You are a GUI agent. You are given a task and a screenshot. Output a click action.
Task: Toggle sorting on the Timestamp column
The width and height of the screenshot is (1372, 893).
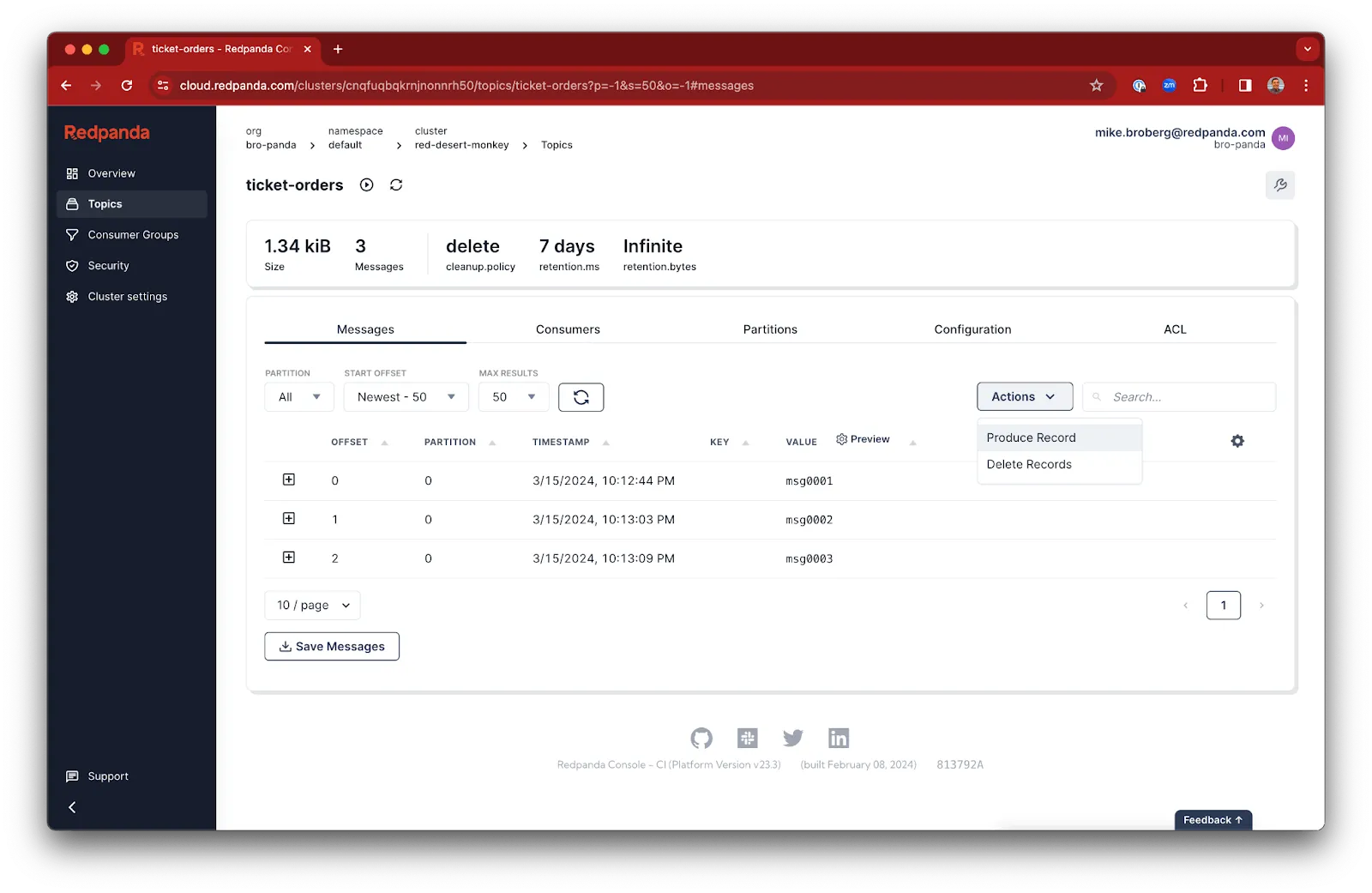click(x=606, y=443)
